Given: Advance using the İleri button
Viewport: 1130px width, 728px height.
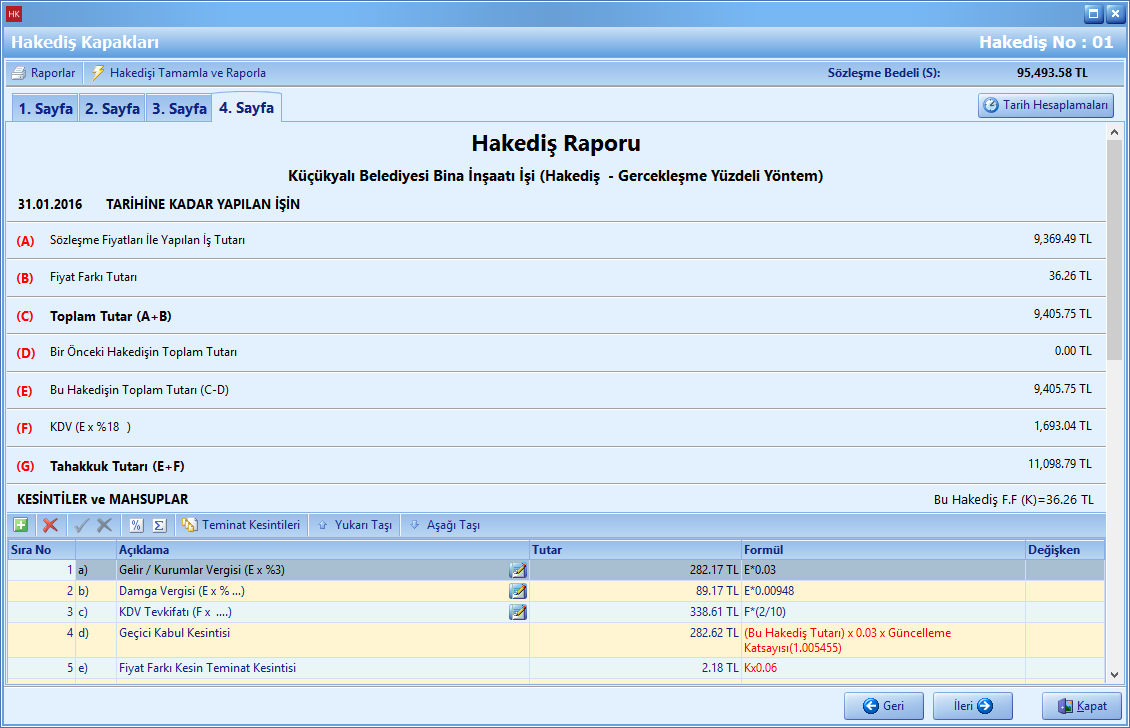Looking at the screenshot, I should coord(972,705).
